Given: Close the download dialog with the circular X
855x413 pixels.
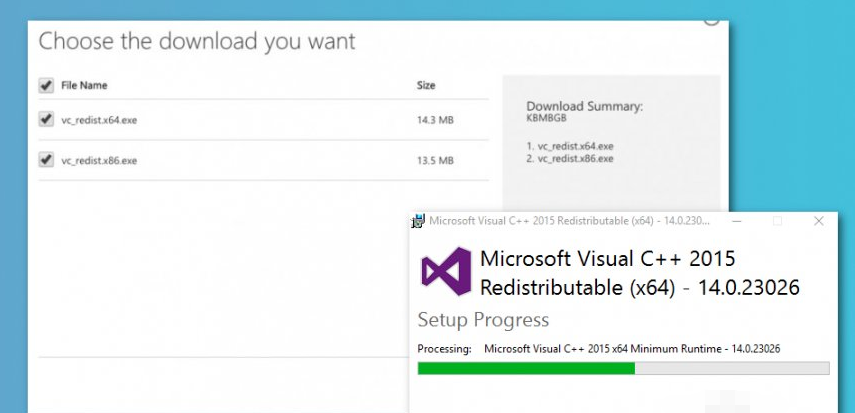Looking at the screenshot, I should pos(711,17).
